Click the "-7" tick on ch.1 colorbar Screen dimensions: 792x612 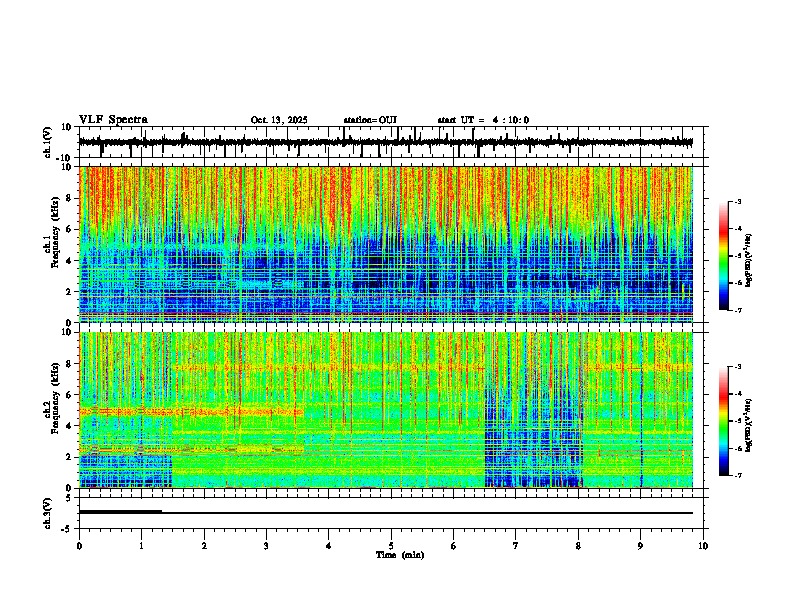click(737, 310)
